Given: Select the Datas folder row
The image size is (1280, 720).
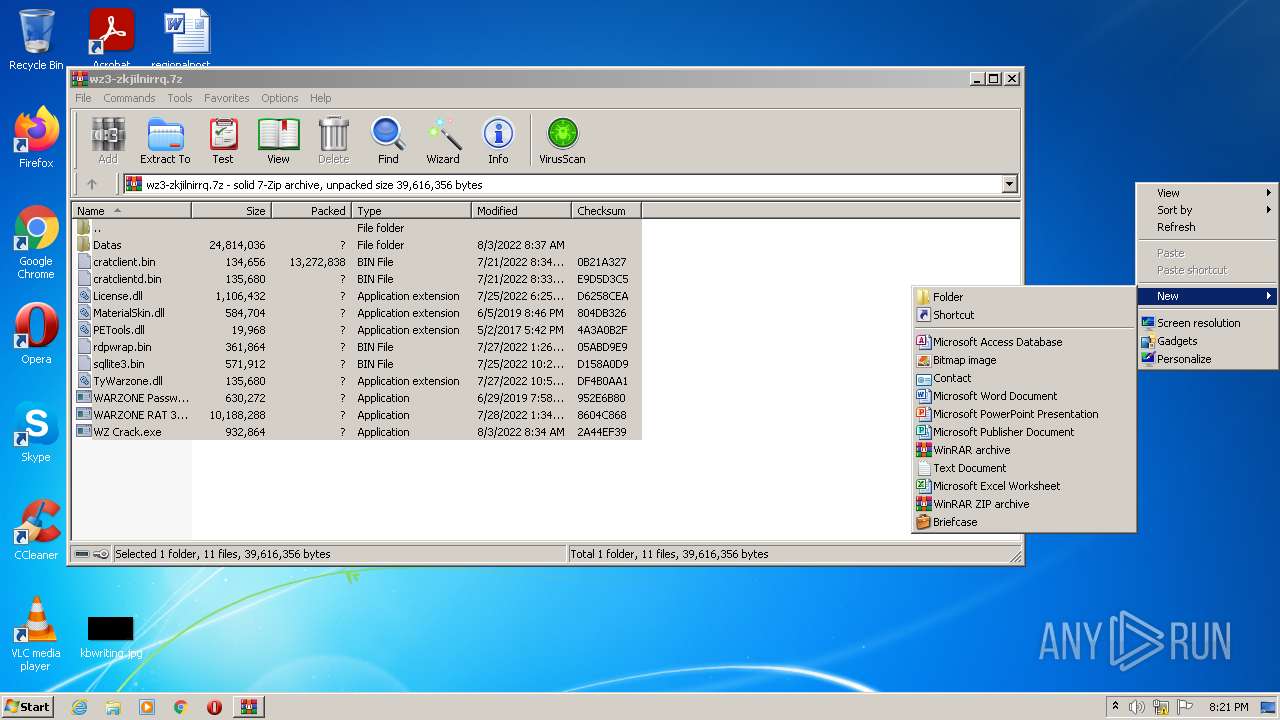Looking at the screenshot, I should pyautogui.click(x=357, y=245).
